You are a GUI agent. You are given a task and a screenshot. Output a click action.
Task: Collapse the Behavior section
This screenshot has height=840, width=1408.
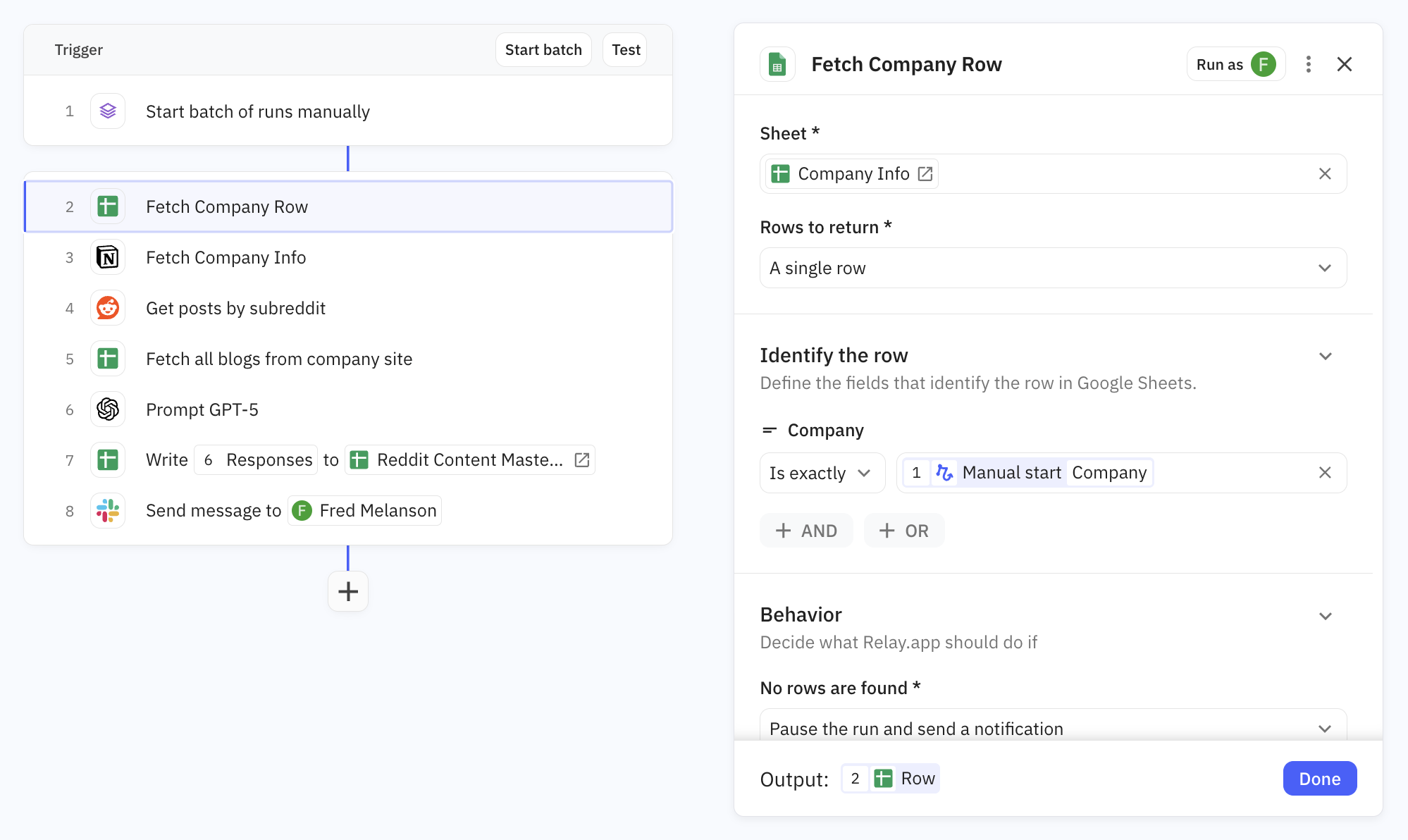tap(1325, 617)
